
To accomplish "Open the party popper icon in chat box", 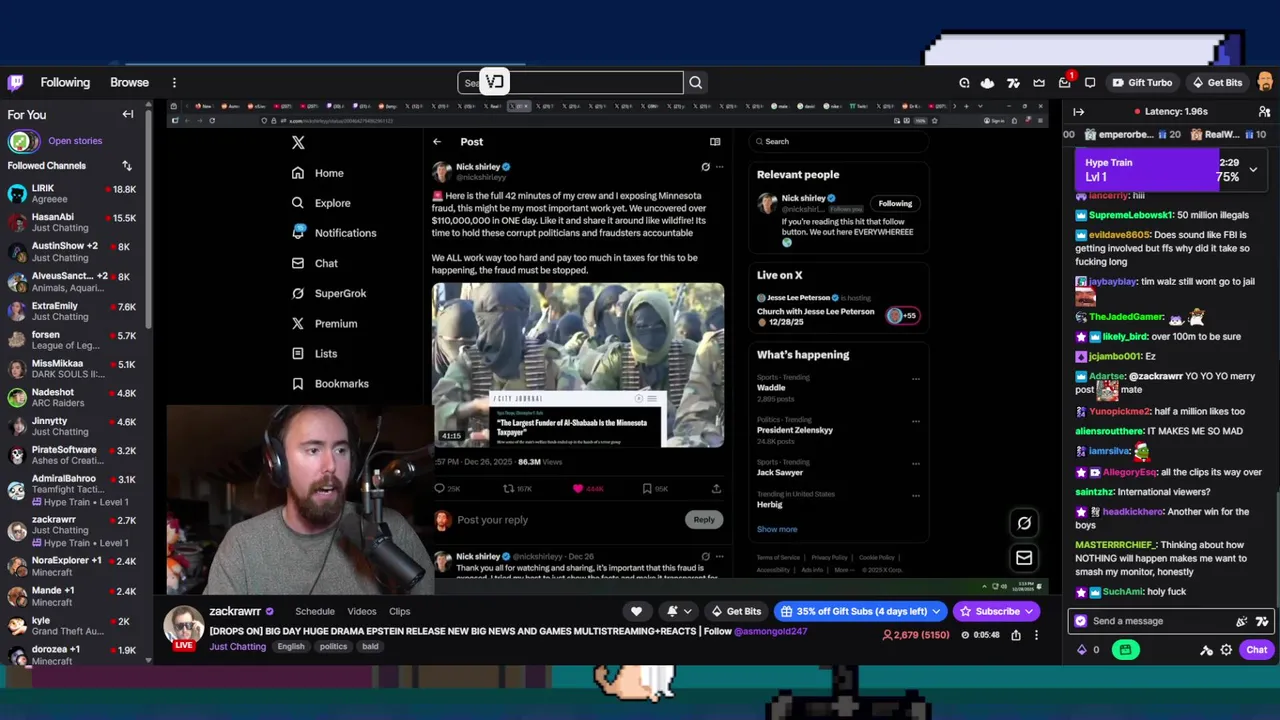I will [1242, 621].
